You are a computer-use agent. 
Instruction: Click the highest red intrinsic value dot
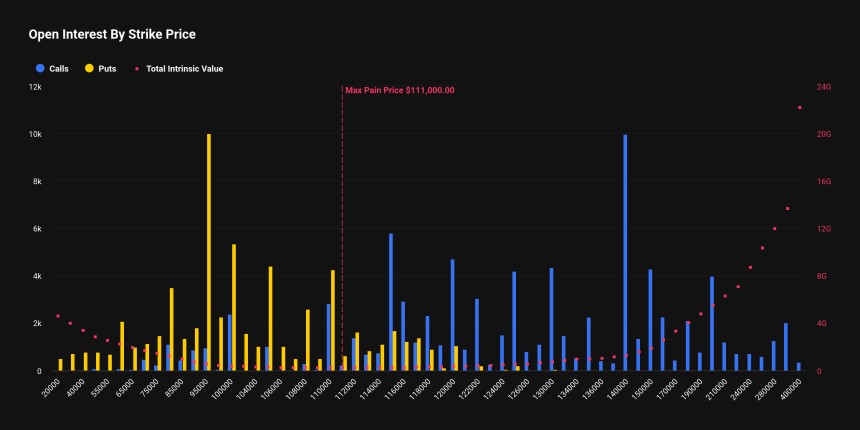point(799,107)
